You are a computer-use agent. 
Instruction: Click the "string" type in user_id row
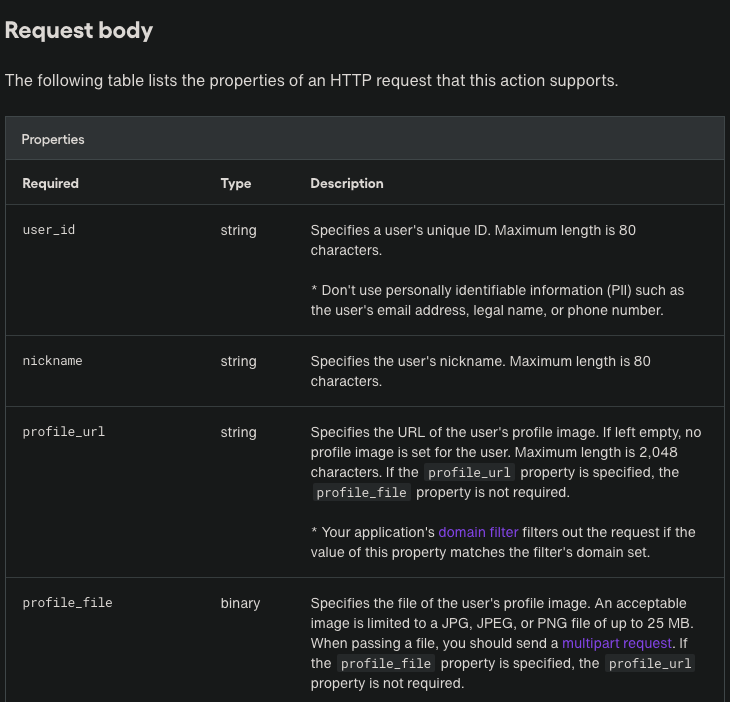pos(239,230)
